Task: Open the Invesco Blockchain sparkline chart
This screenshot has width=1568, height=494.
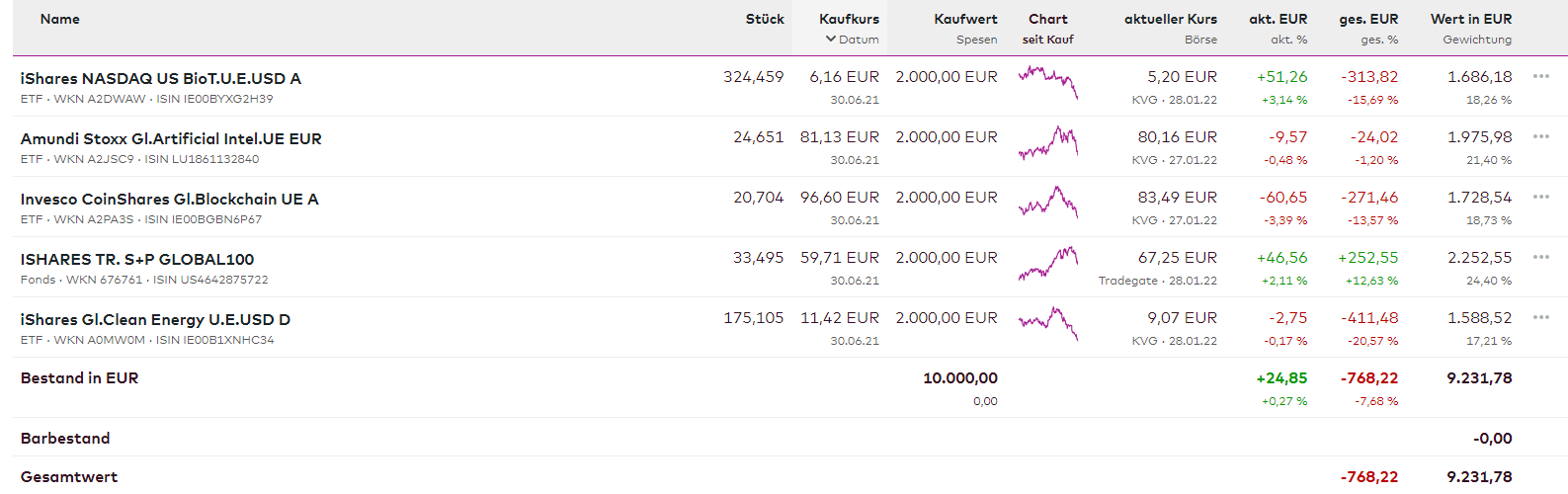Action: 1047,203
